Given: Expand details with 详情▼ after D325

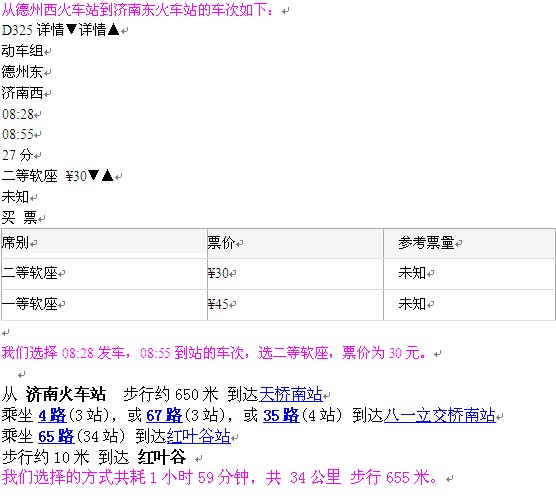Looking at the screenshot, I should tap(57, 30).
